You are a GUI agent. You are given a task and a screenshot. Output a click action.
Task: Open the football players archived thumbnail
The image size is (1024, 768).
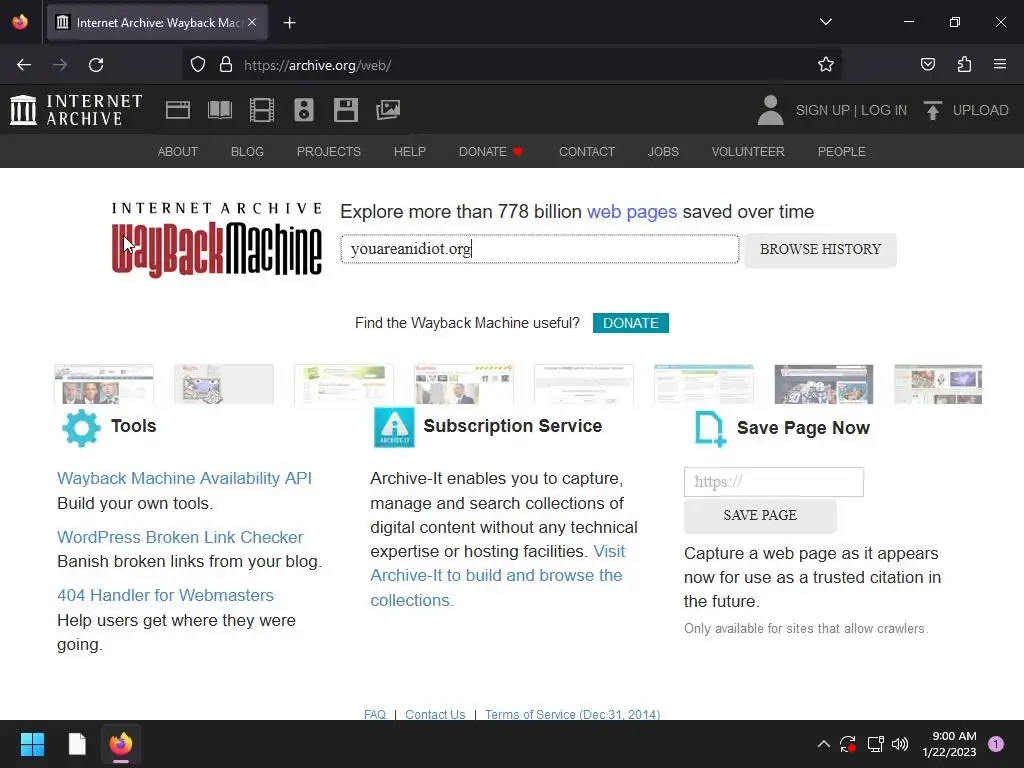coord(823,384)
